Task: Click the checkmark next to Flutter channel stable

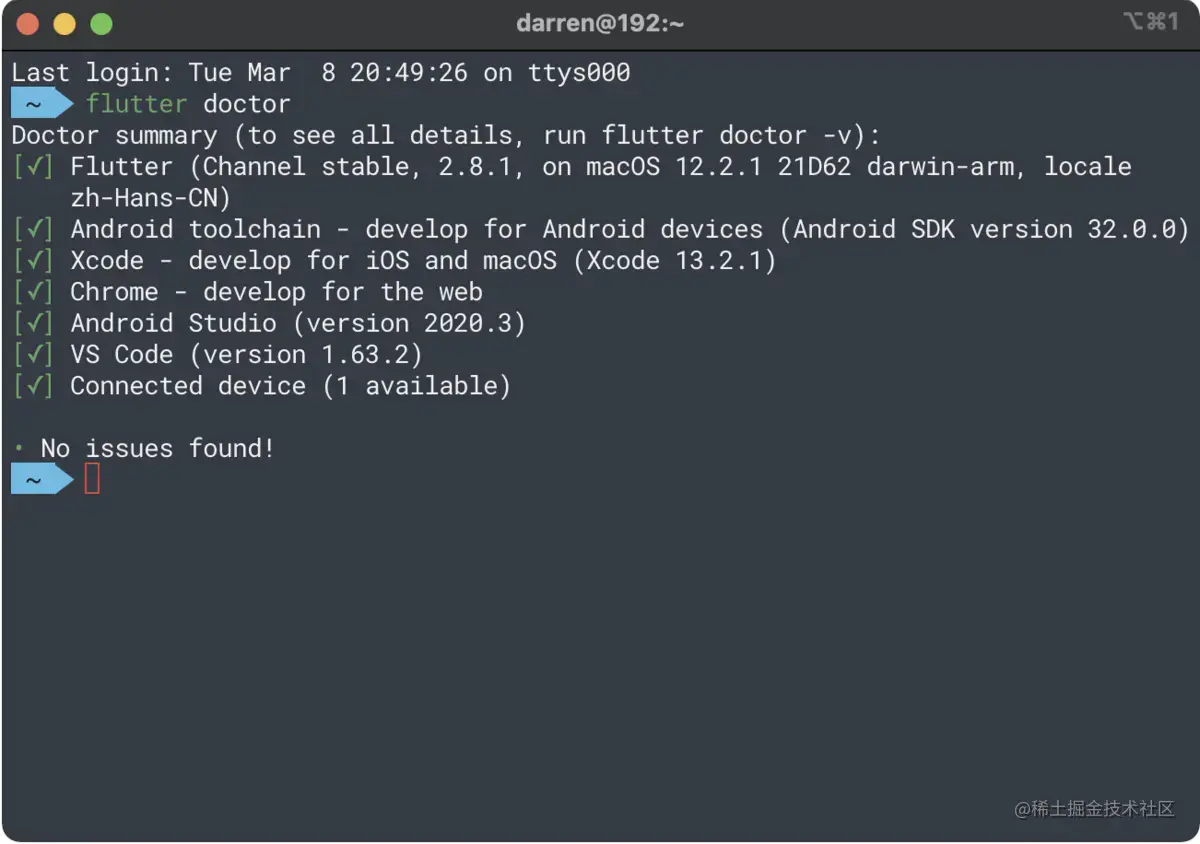Action: click(33, 167)
